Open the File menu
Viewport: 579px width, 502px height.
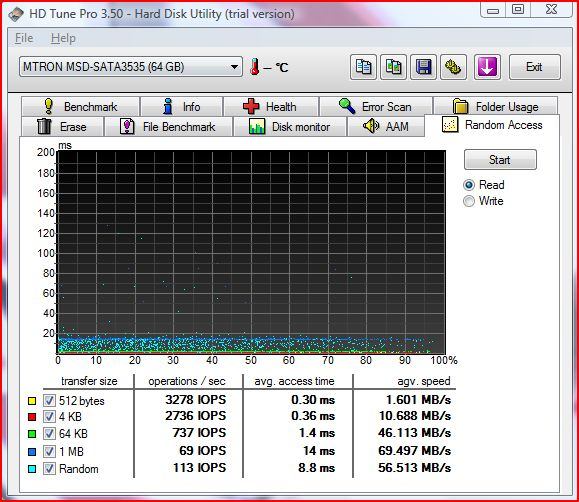point(24,38)
